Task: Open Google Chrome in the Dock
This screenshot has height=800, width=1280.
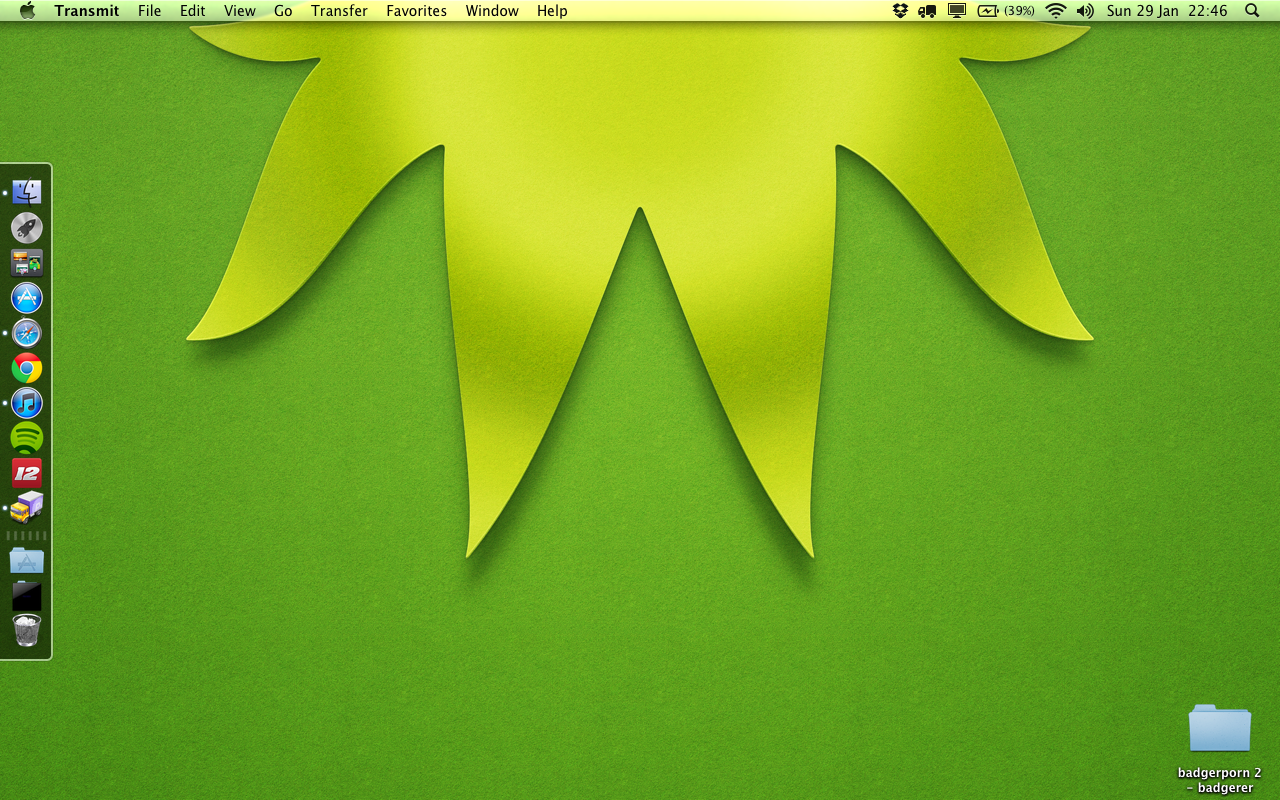Action: [27, 368]
